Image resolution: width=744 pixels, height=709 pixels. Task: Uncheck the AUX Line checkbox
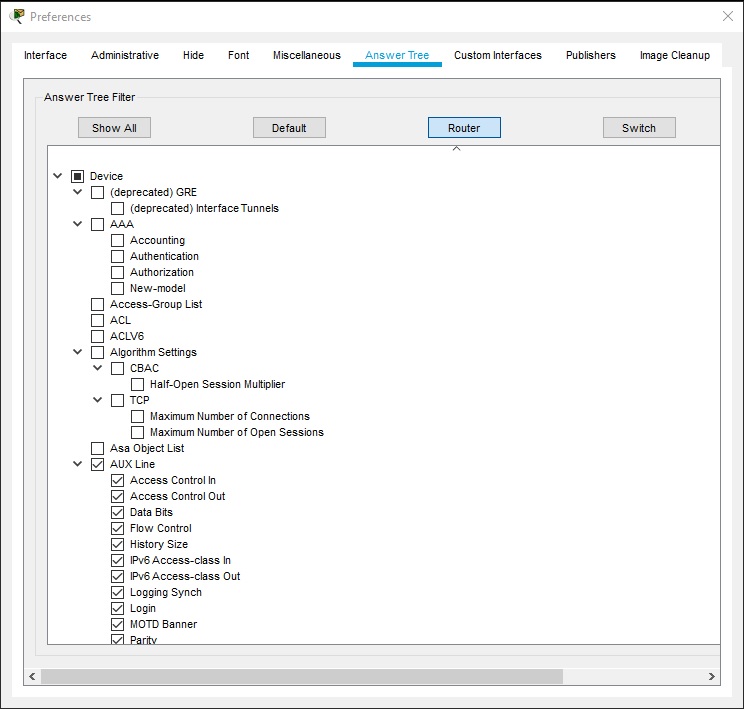click(97, 464)
